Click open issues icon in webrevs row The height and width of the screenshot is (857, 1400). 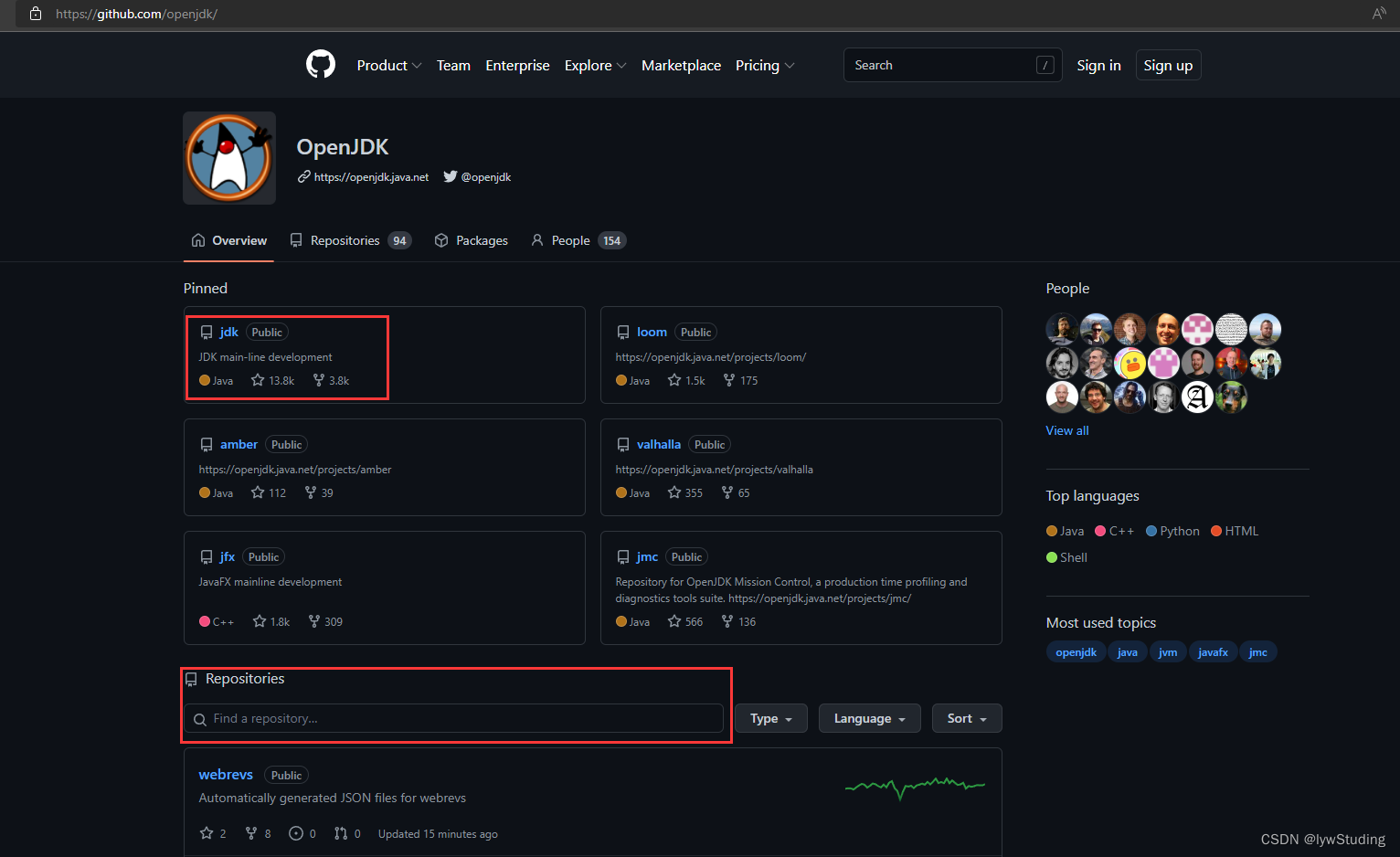296,833
